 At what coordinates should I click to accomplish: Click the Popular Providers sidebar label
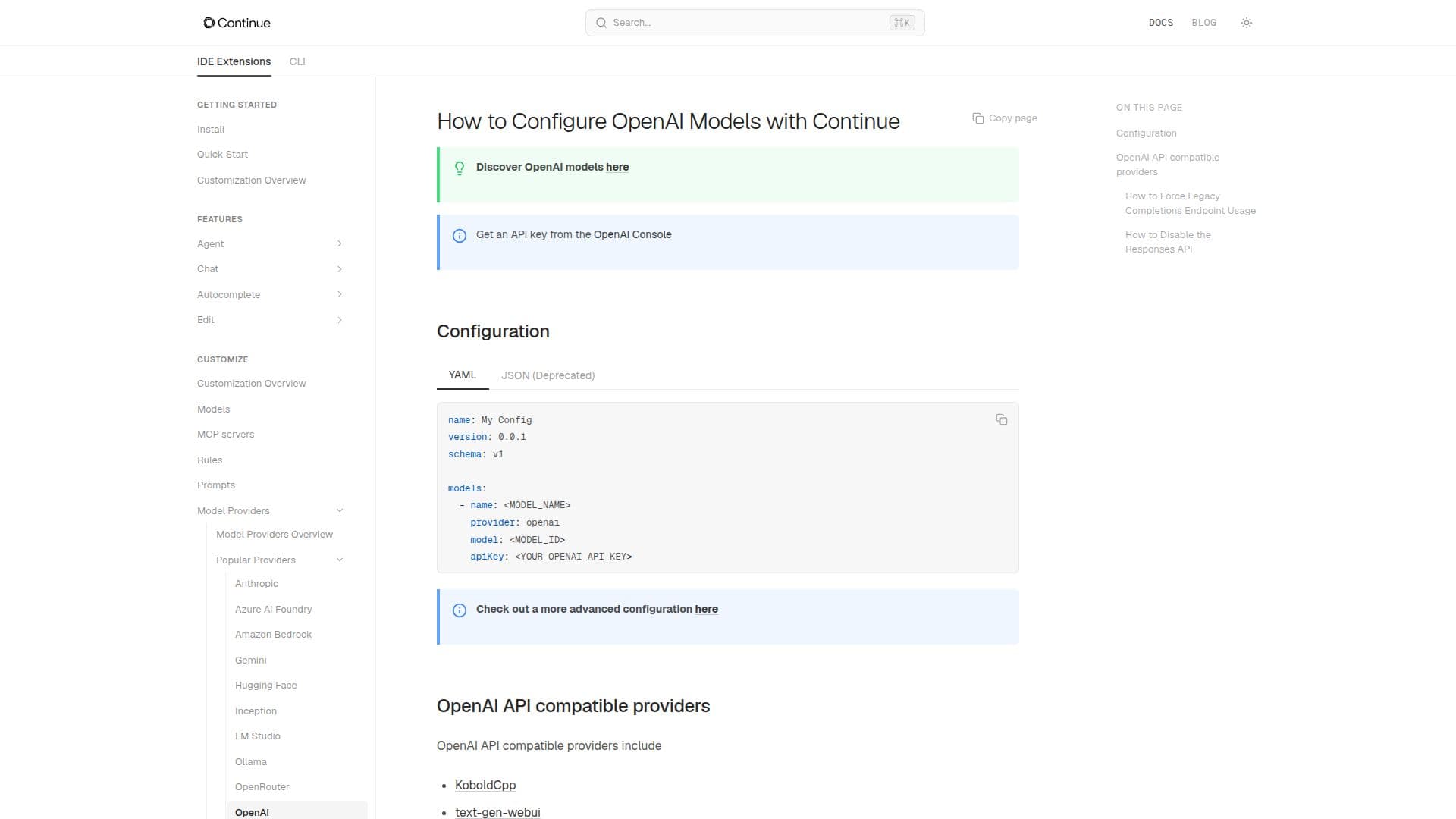coord(256,560)
